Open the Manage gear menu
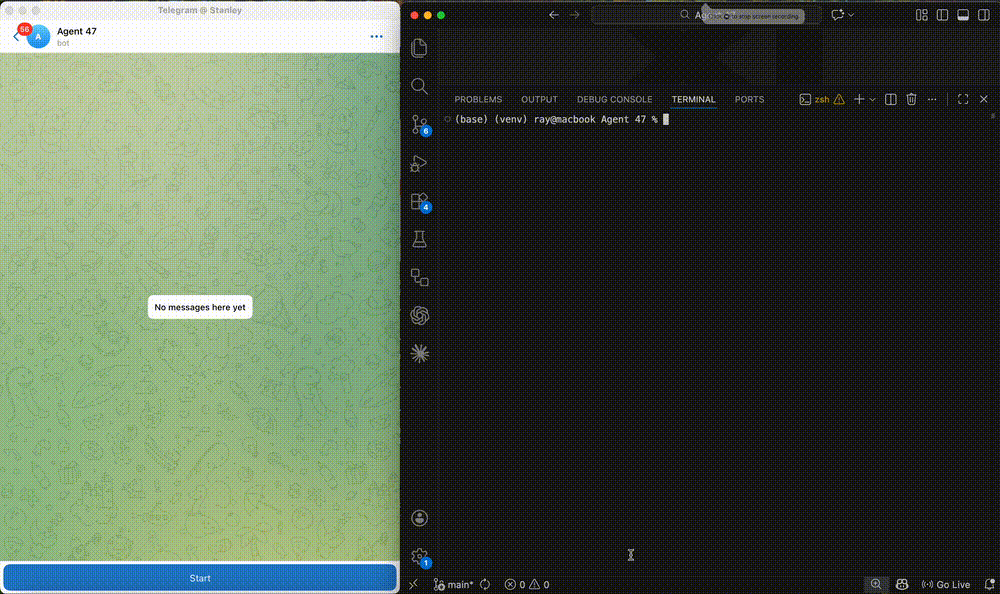Viewport: 1000px width, 594px height. pos(420,557)
